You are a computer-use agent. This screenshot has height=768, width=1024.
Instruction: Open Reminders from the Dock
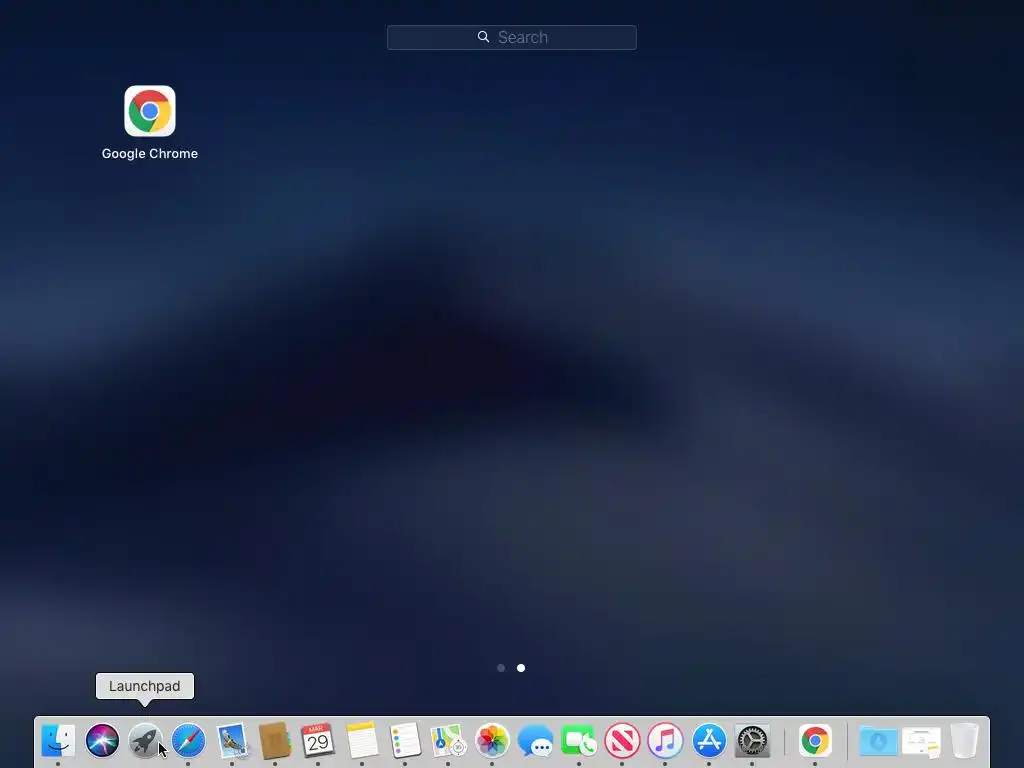tap(405, 741)
